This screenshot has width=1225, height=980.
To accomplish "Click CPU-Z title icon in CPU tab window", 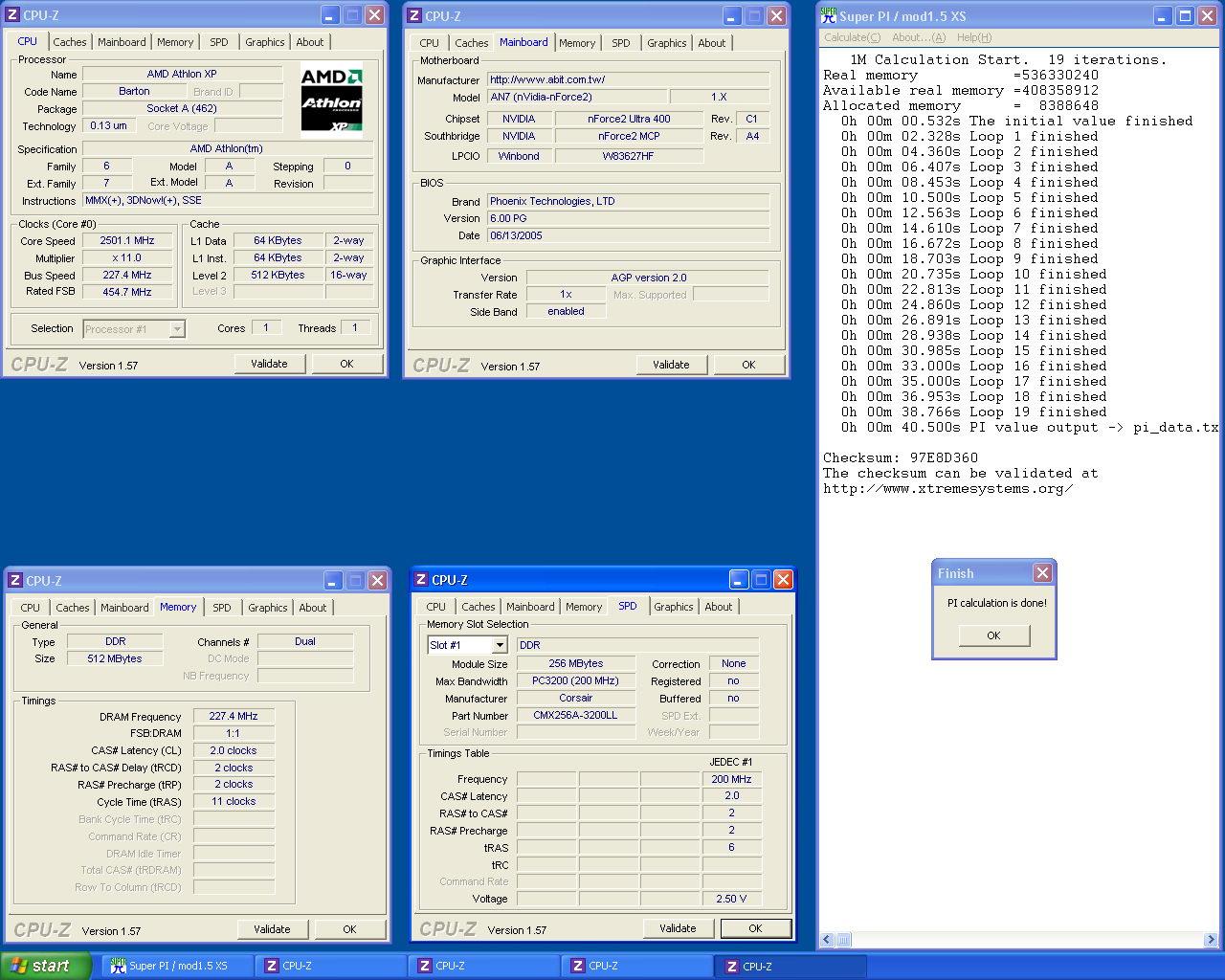I will [x=12, y=15].
